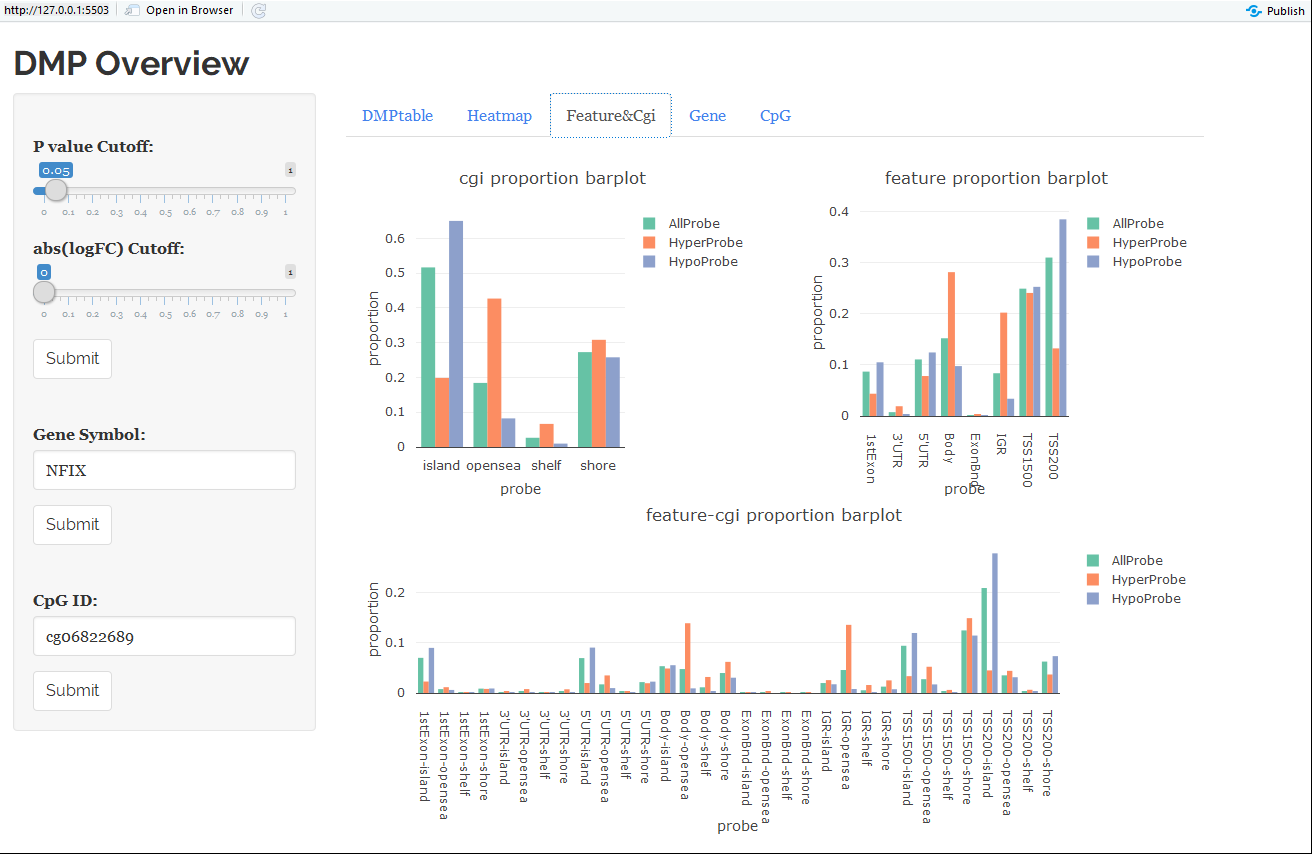Click the 'cgi proportion barplot' title
1312x854 pixels.
pyautogui.click(x=552, y=178)
